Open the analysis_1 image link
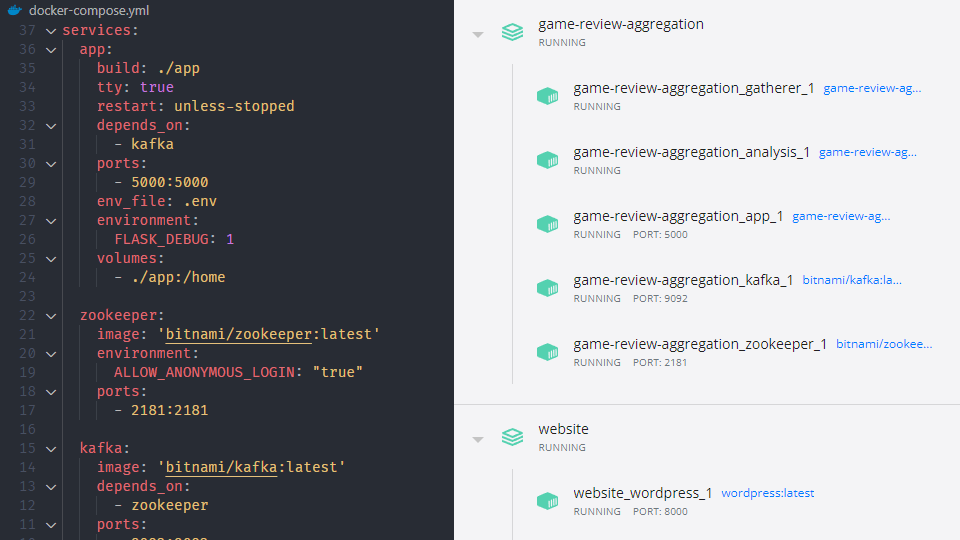 868,152
